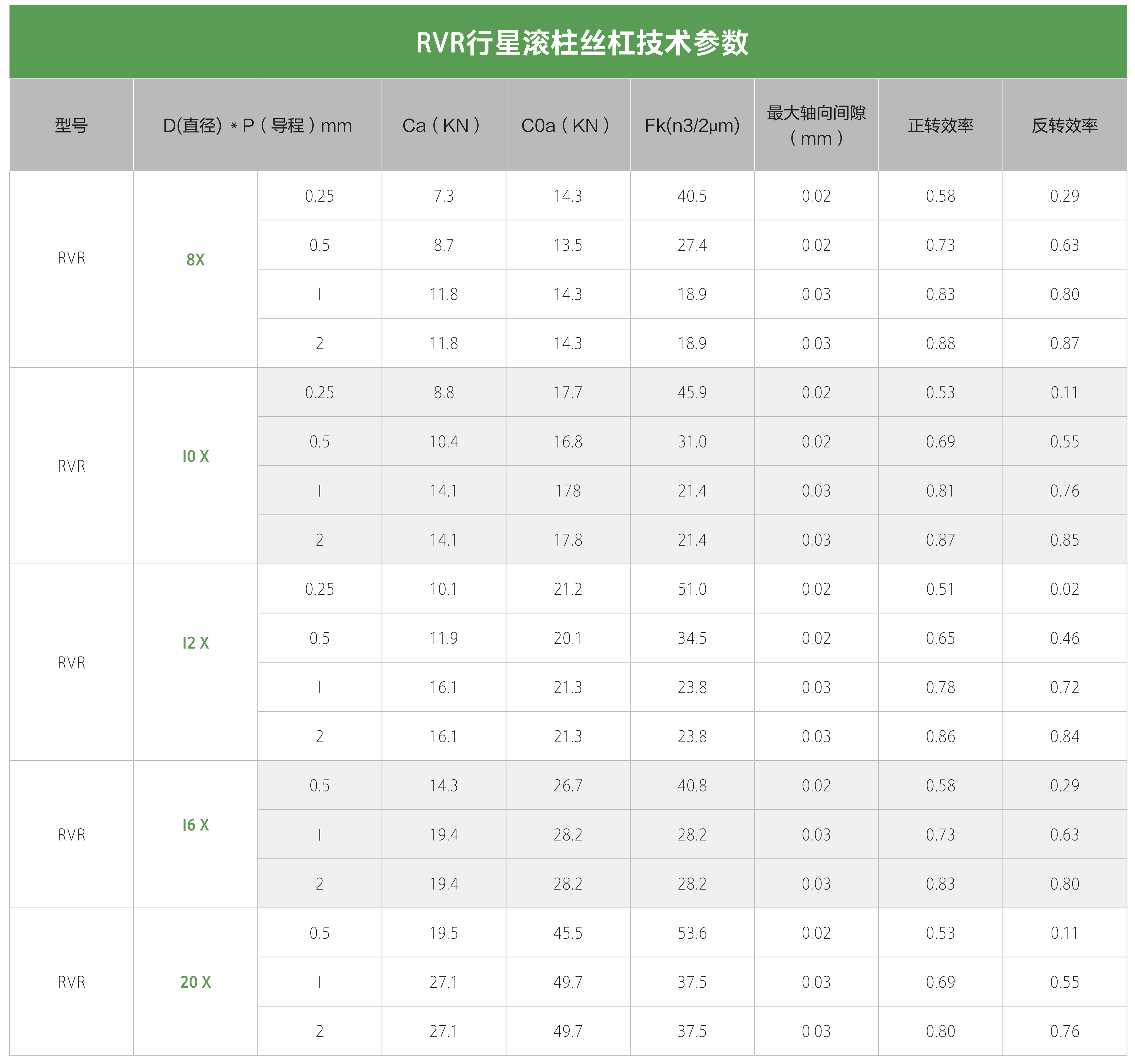Click the C0a value 26.7 cell
The width and height of the screenshot is (1135, 1064).
[567, 786]
